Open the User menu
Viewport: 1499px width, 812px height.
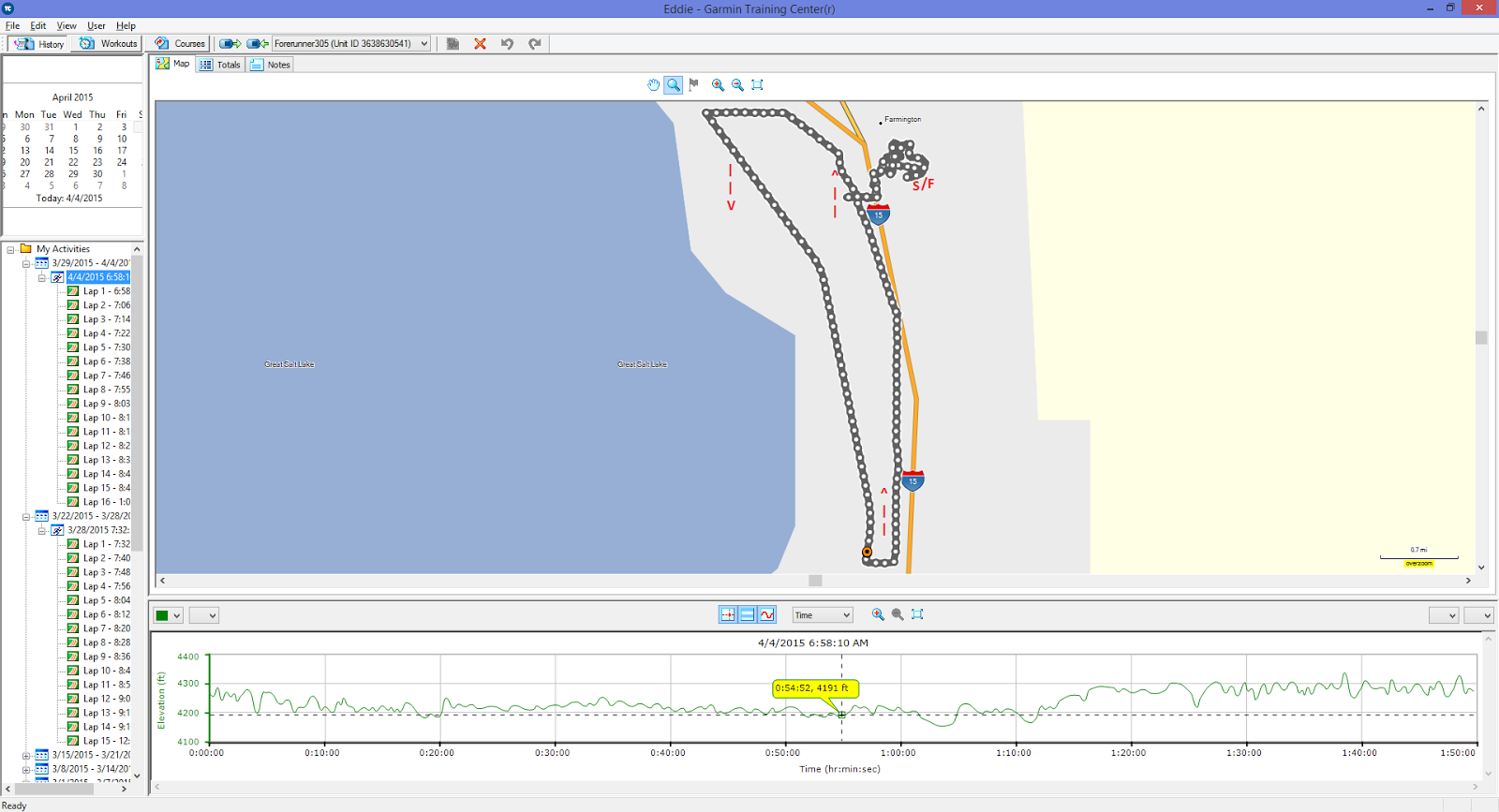[96, 26]
